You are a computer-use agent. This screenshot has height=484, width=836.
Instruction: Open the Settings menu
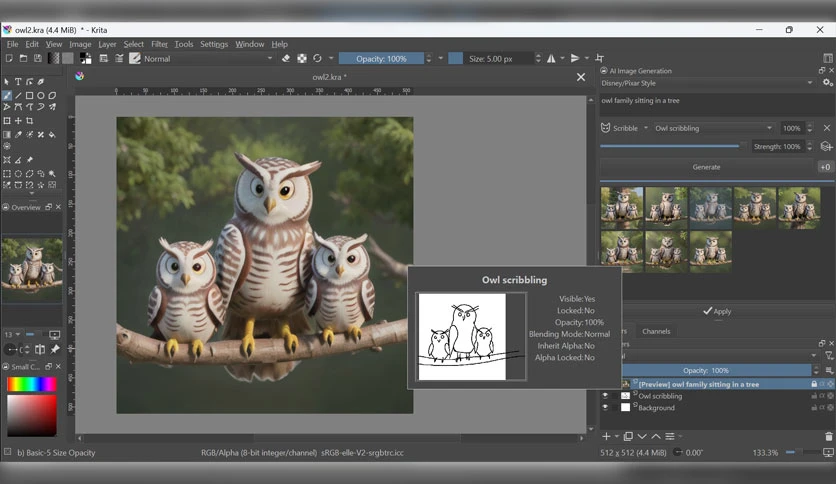[x=214, y=44]
